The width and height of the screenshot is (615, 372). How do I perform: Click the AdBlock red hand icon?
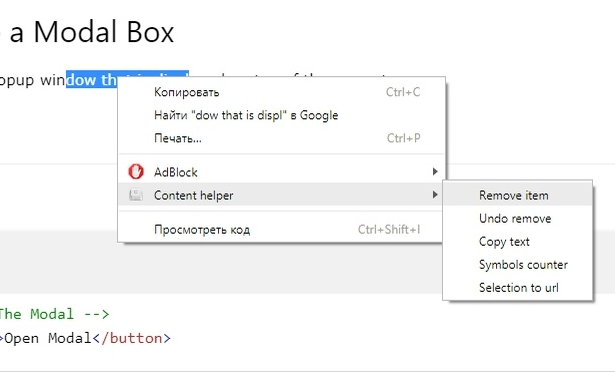(x=136, y=172)
